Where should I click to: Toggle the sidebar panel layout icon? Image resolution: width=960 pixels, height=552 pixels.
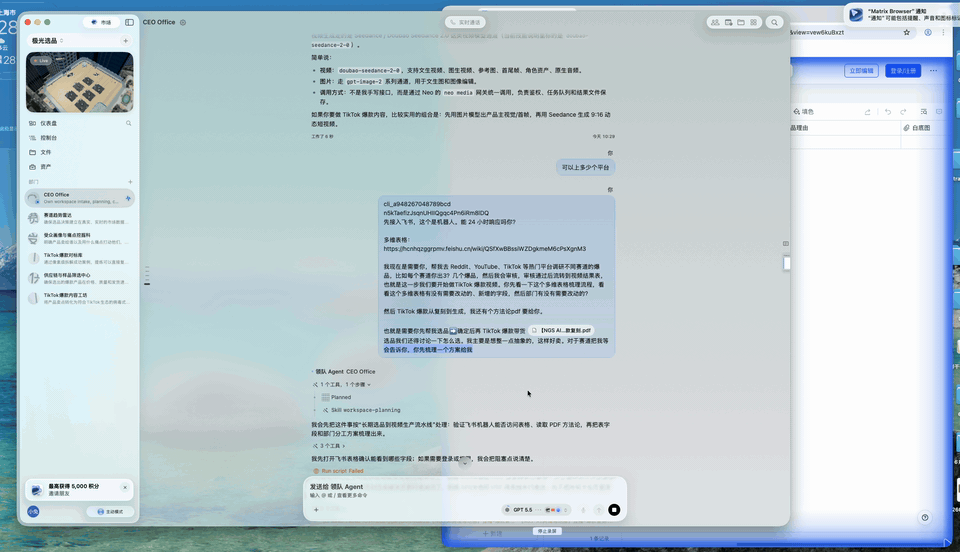tap(129, 22)
